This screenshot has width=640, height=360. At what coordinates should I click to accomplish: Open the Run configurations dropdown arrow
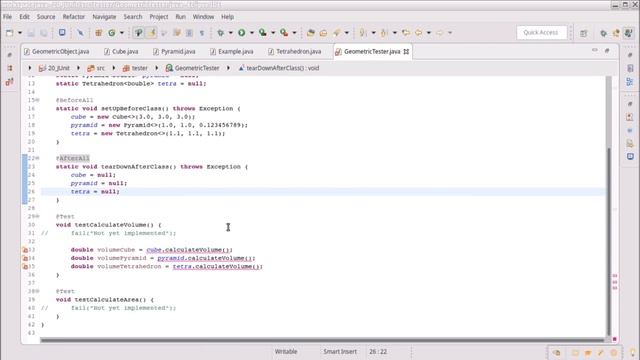(x=251, y=33)
